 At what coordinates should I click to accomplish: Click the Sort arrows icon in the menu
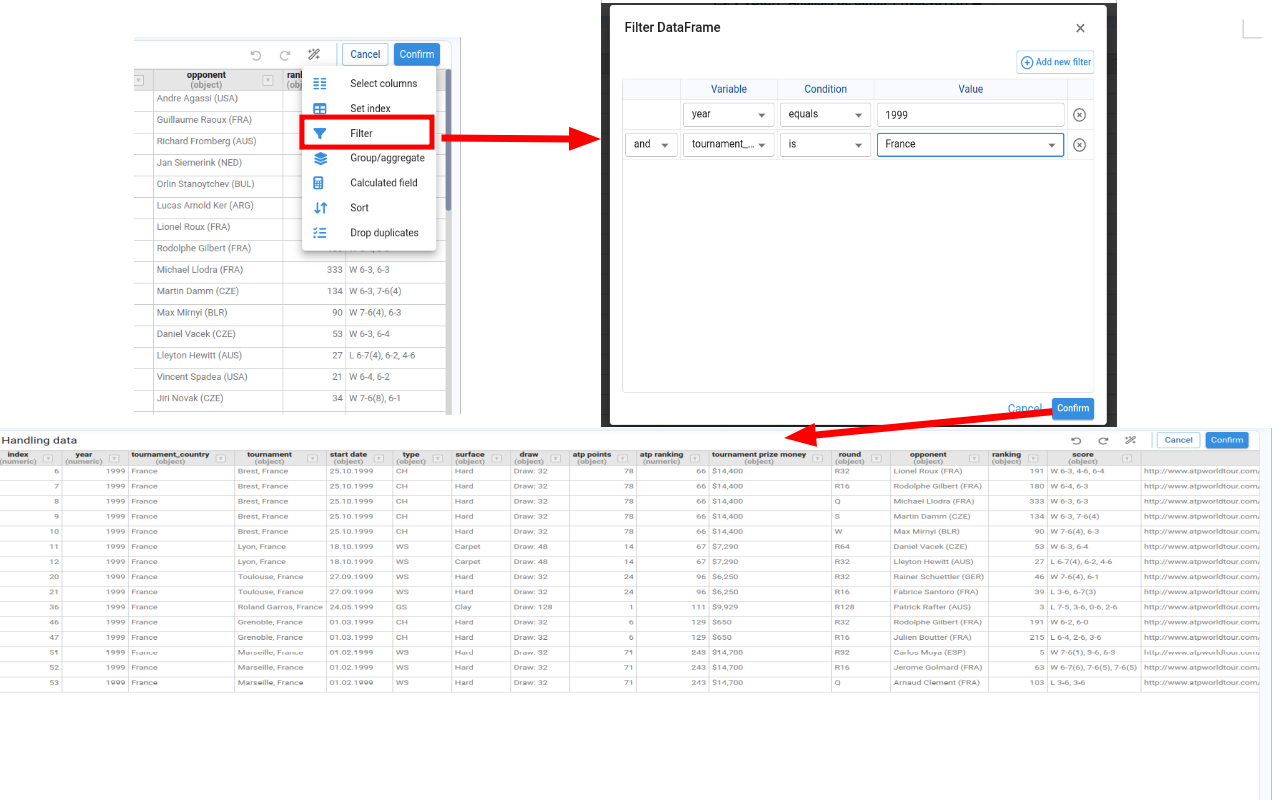pos(320,208)
